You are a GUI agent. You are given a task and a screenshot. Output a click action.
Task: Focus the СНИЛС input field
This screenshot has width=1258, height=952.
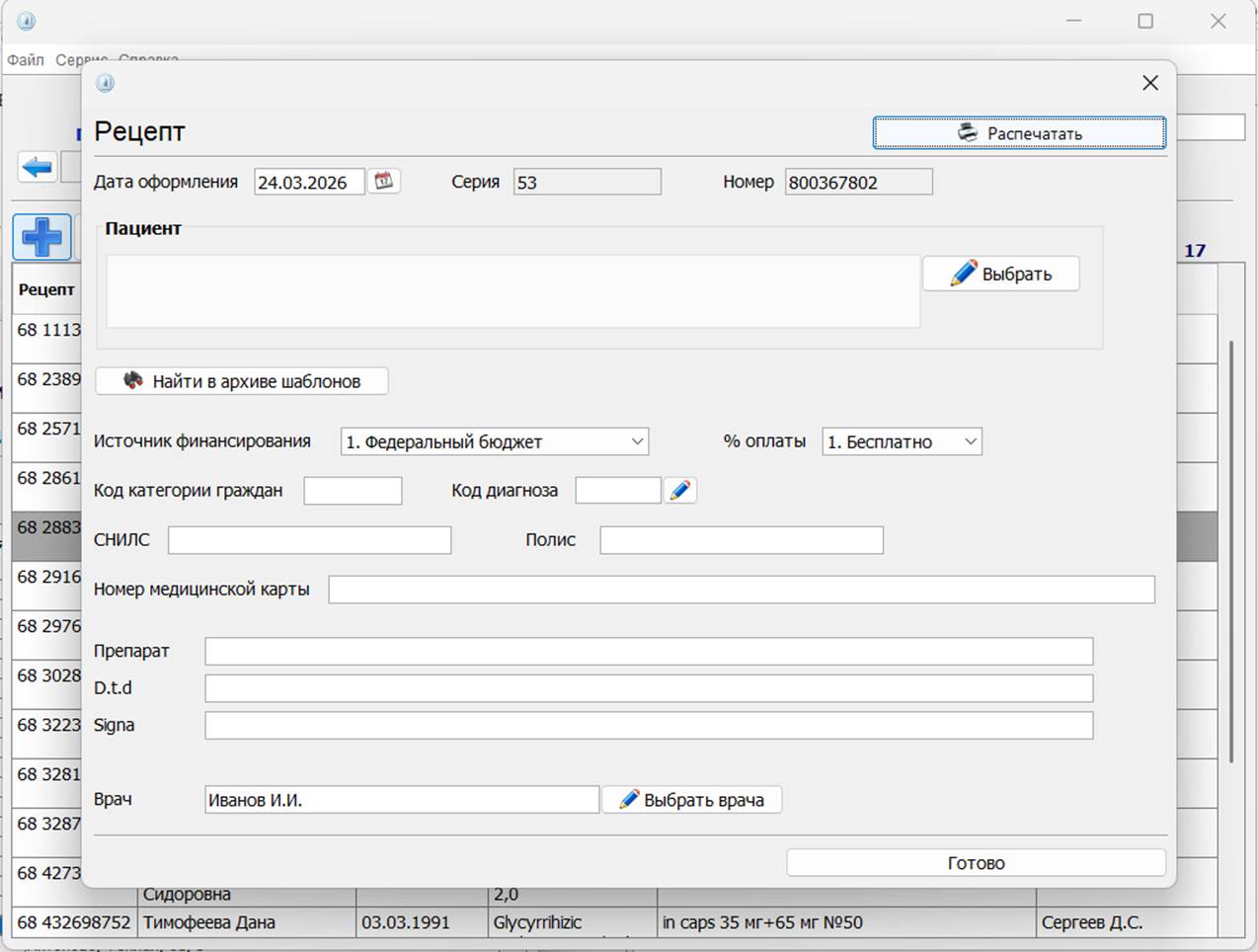click(x=309, y=540)
